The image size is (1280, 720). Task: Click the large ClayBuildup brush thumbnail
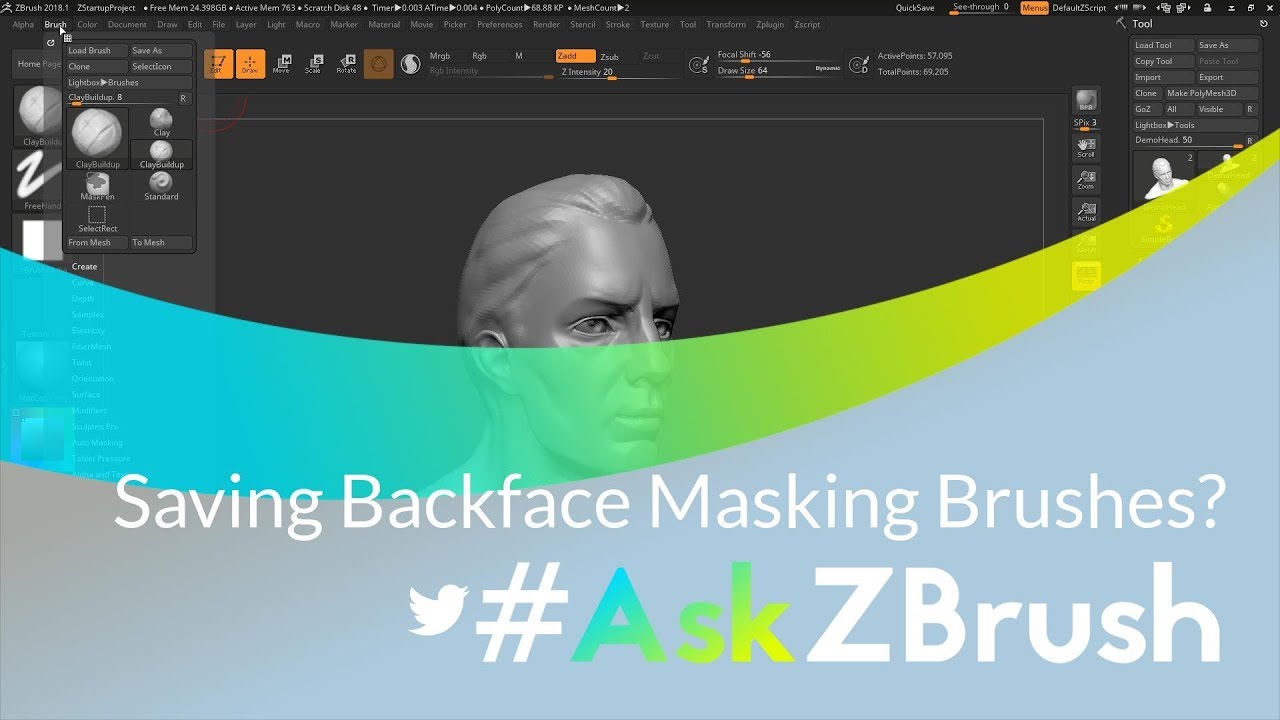tap(97, 139)
